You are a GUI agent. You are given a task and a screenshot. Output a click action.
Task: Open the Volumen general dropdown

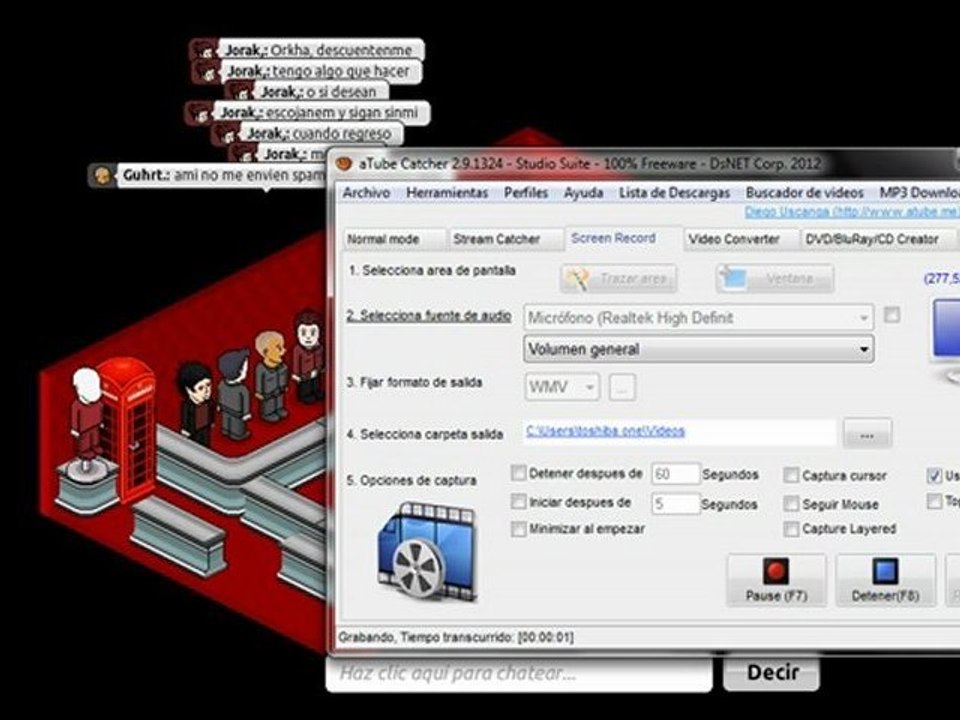699,350
